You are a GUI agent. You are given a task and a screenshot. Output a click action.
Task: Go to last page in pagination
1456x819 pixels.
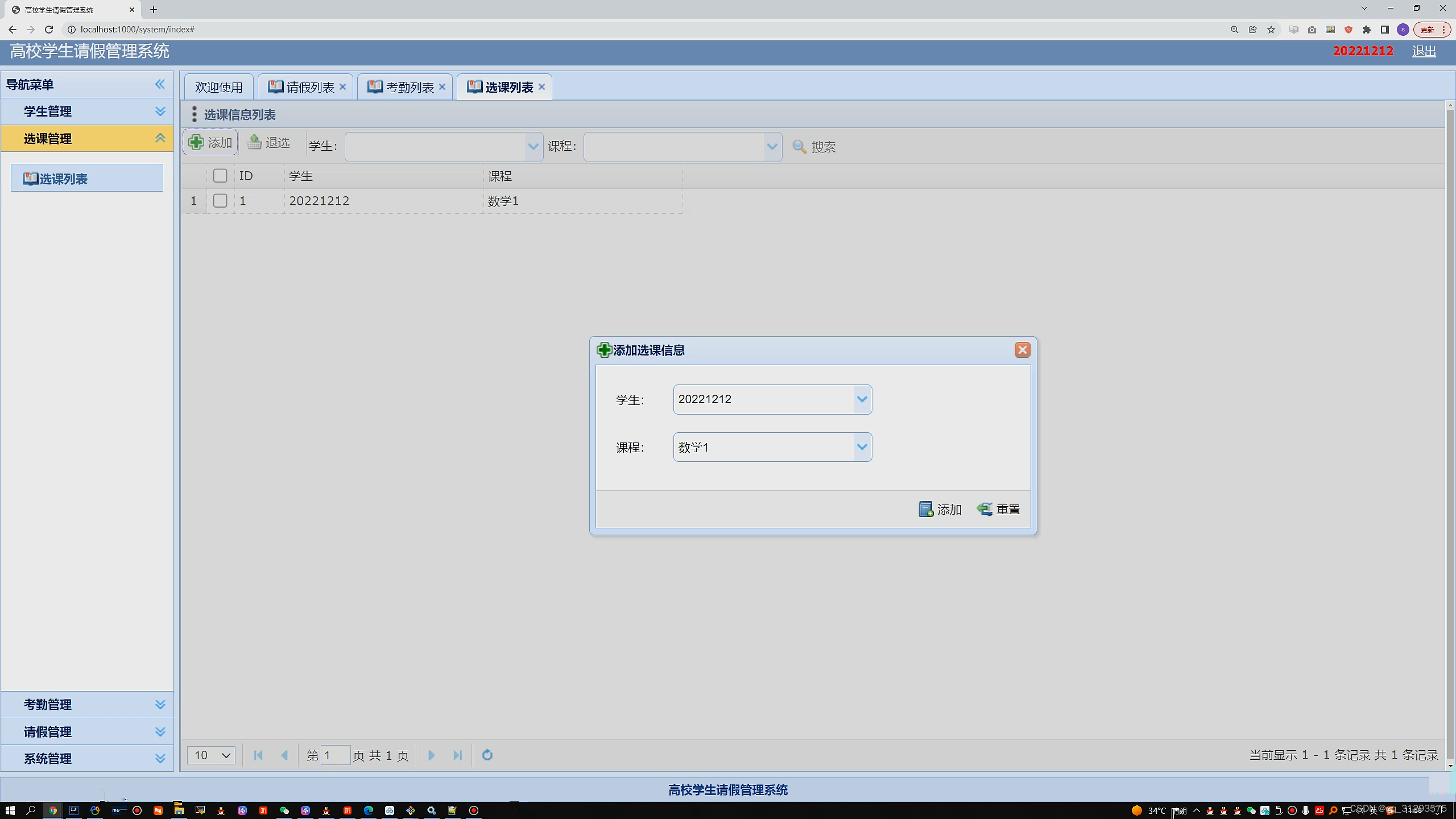pos(457,755)
